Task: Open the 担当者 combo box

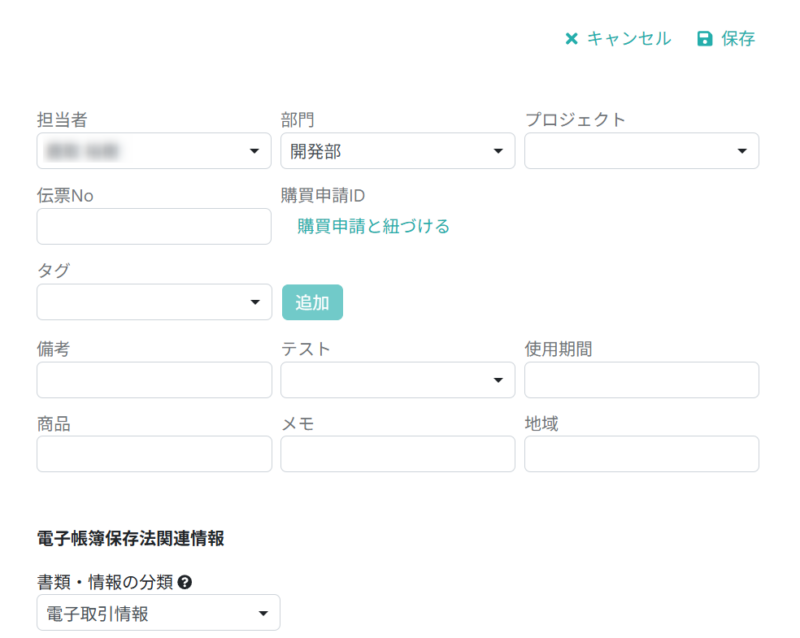Action: (x=150, y=150)
